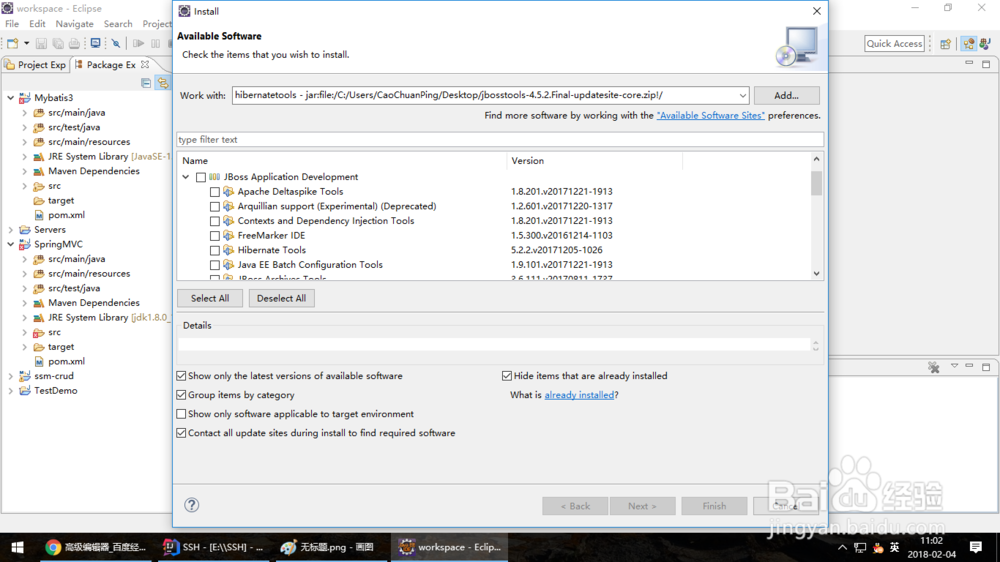Check the JBoss Application Development category checkbox
This screenshot has width=1000, height=562.
[x=201, y=177]
